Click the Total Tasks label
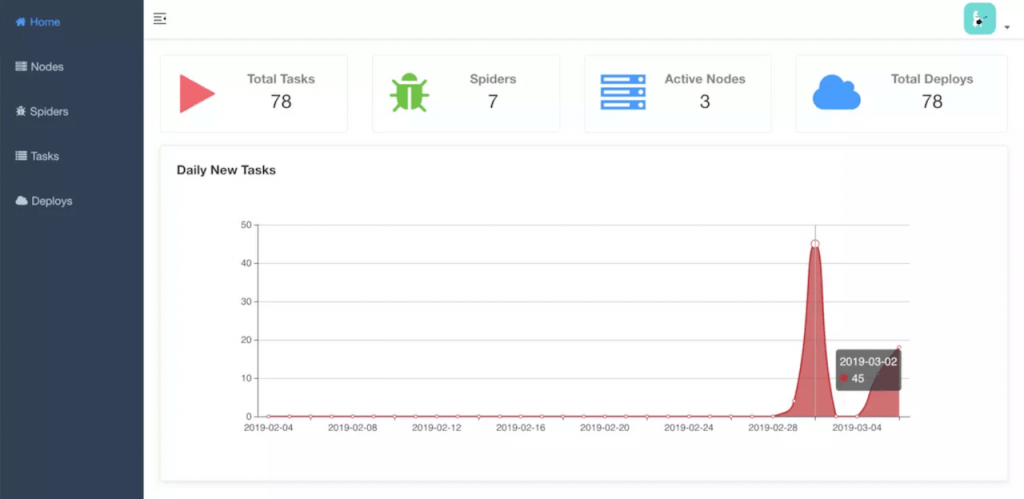The height and width of the screenshot is (499, 1024). point(281,79)
